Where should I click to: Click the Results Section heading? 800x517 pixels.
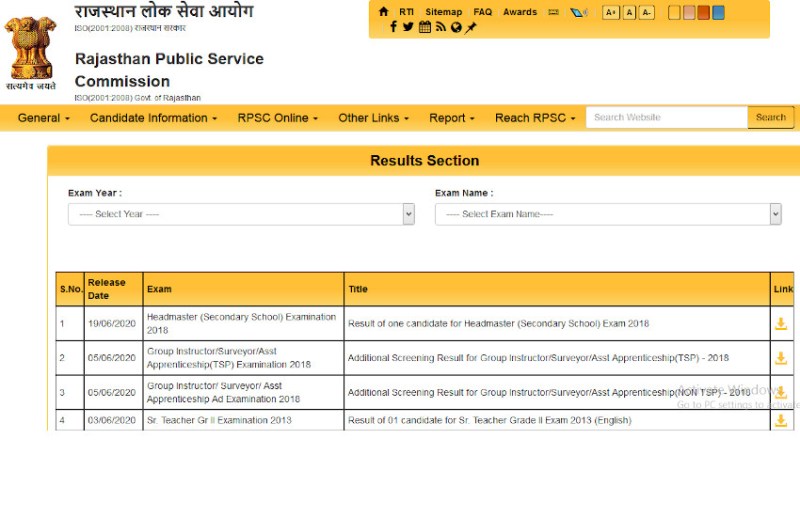pos(424,161)
